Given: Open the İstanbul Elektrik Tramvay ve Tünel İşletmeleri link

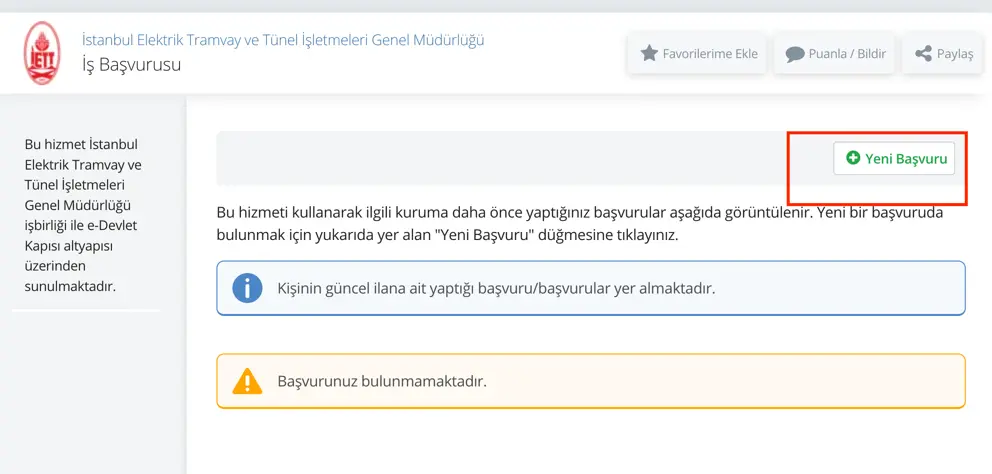Looking at the screenshot, I should pos(283,40).
